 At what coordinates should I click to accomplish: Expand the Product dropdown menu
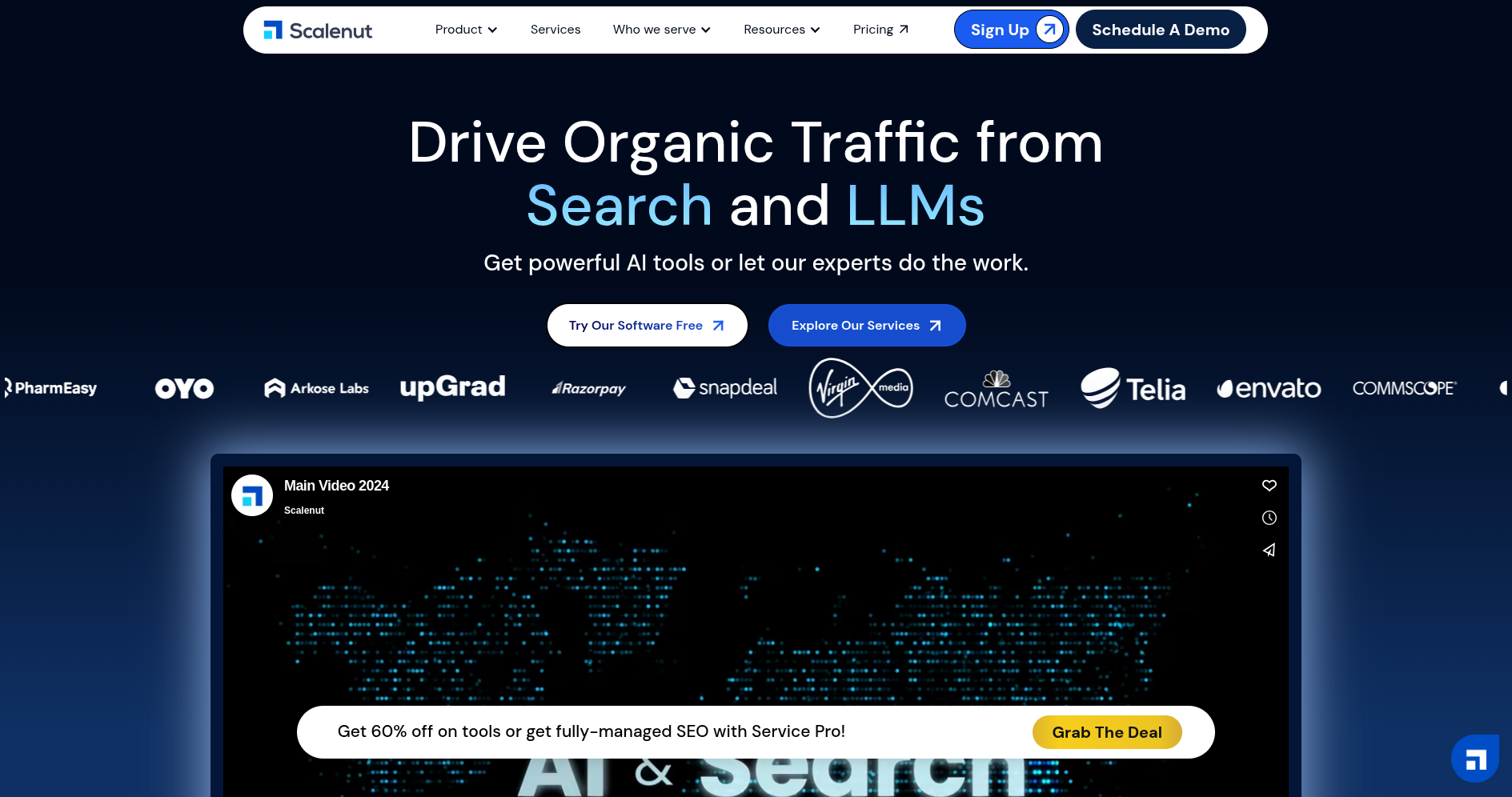point(466,30)
